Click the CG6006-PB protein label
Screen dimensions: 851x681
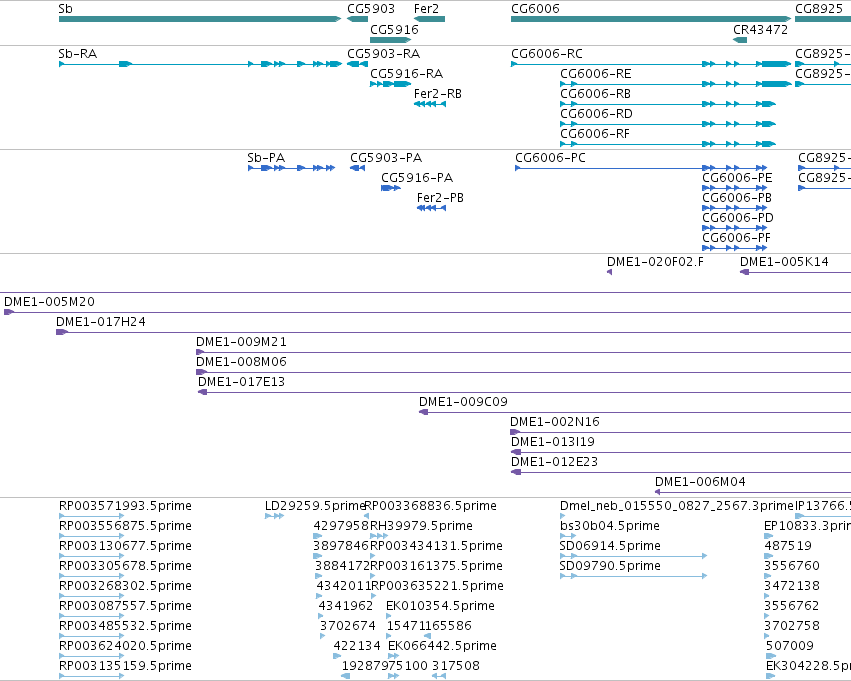point(736,198)
